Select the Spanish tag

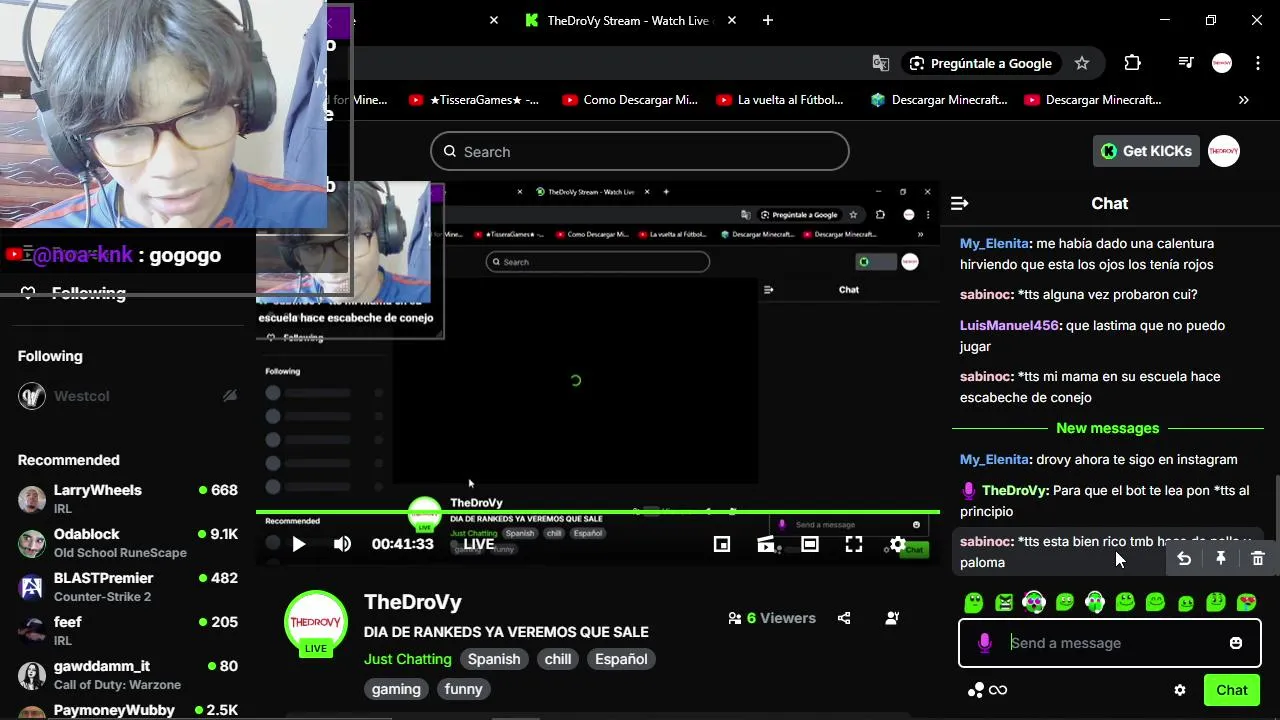(494, 659)
